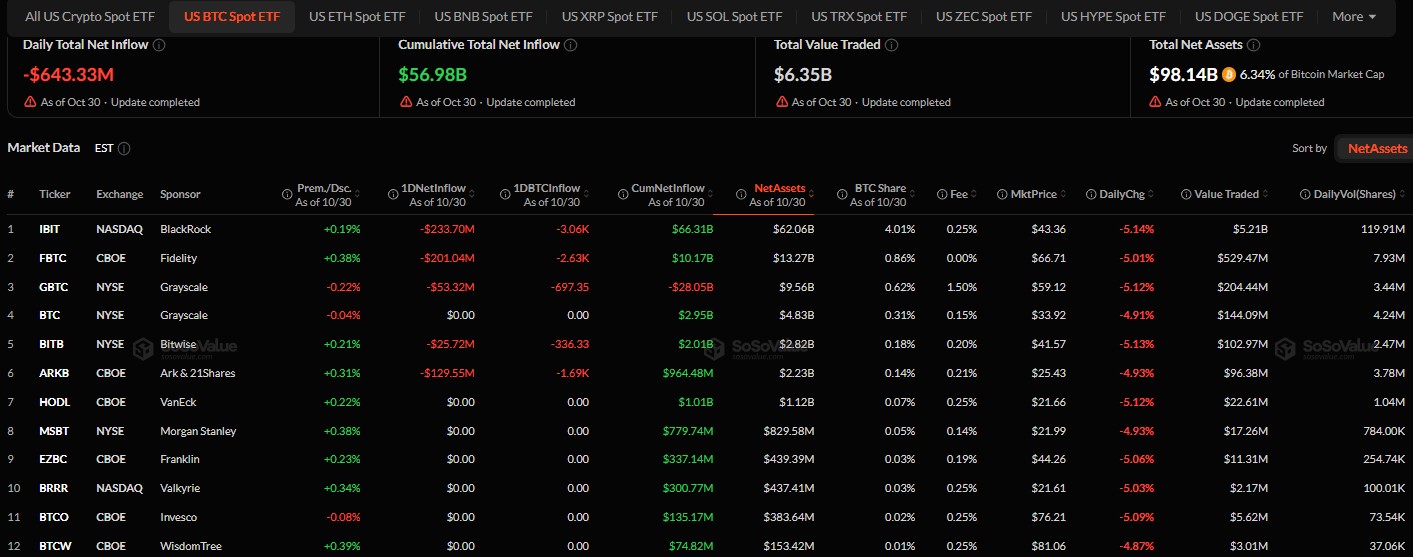This screenshot has height=557, width=1413.
Task: Open the US ZEC Spot ETF tab
Action: pyautogui.click(x=984, y=17)
